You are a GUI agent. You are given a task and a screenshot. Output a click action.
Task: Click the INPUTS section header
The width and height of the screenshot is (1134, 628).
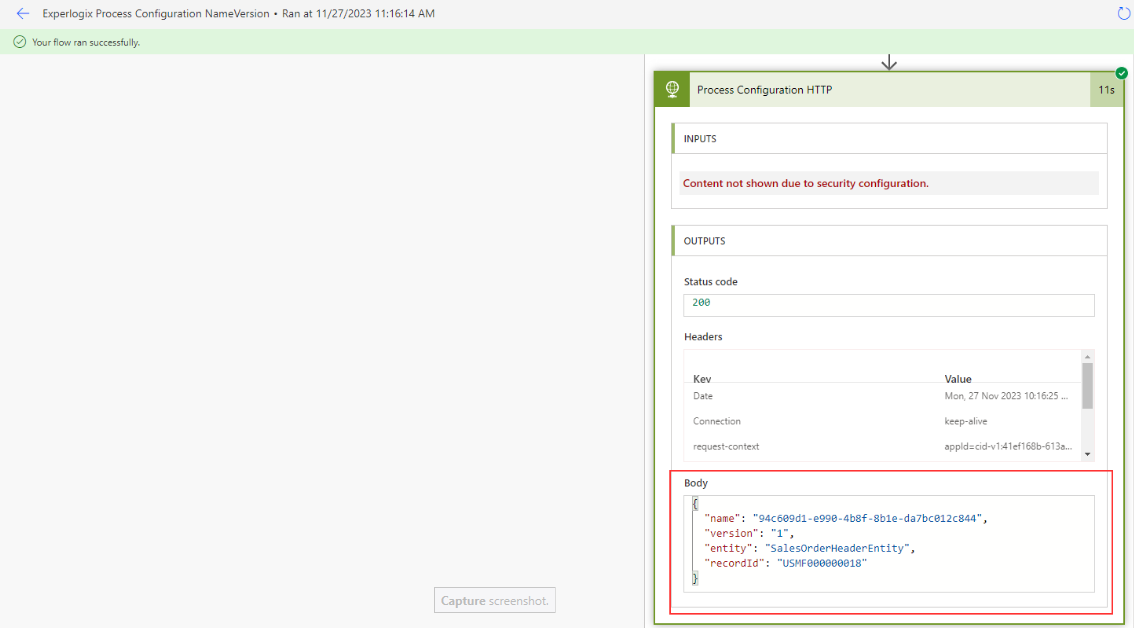tap(890, 138)
